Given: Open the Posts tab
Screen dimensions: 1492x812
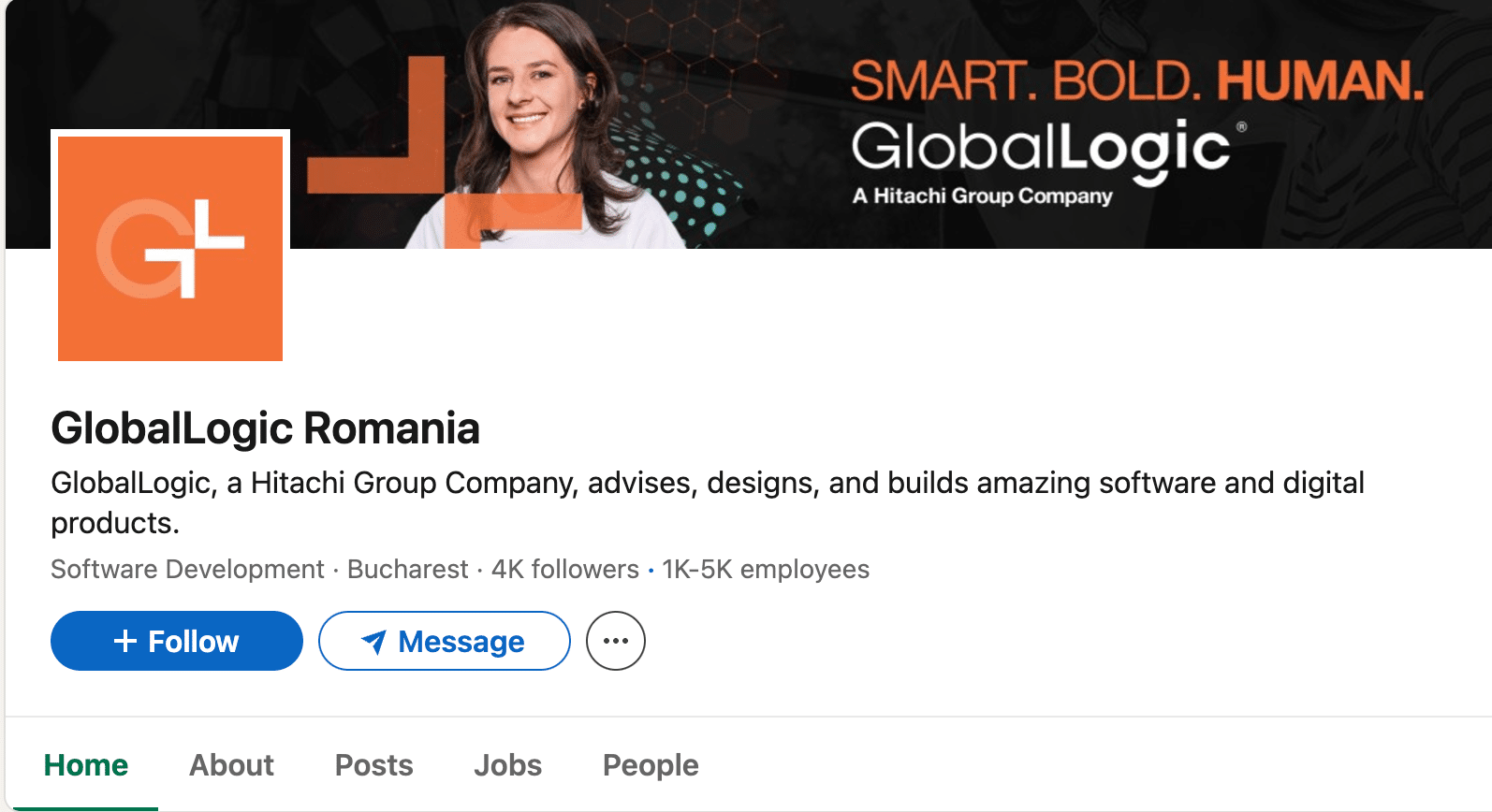Looking at the screenshot, I should pos(373,764).
